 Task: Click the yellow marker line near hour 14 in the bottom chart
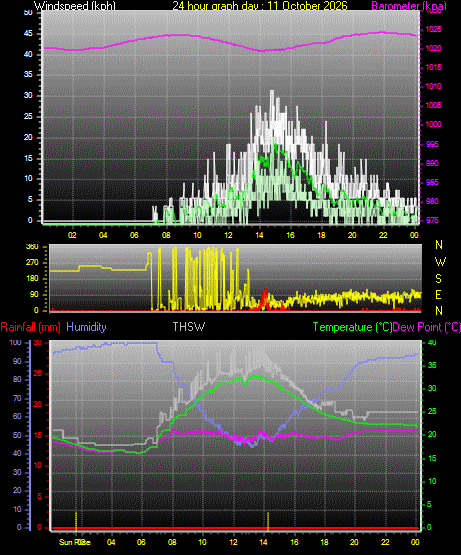pyautogui.click(x=268, y=521)
